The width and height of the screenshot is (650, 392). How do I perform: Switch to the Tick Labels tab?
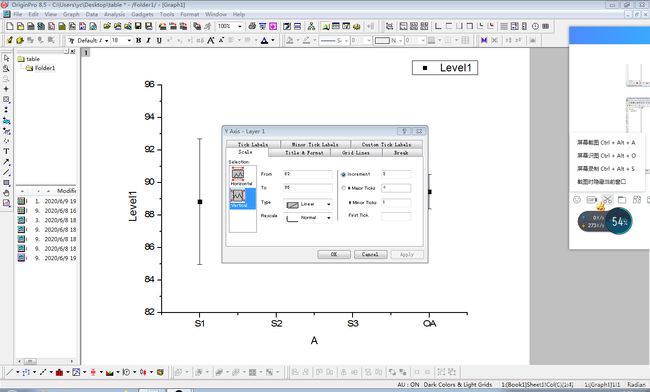tap(253, 145)
